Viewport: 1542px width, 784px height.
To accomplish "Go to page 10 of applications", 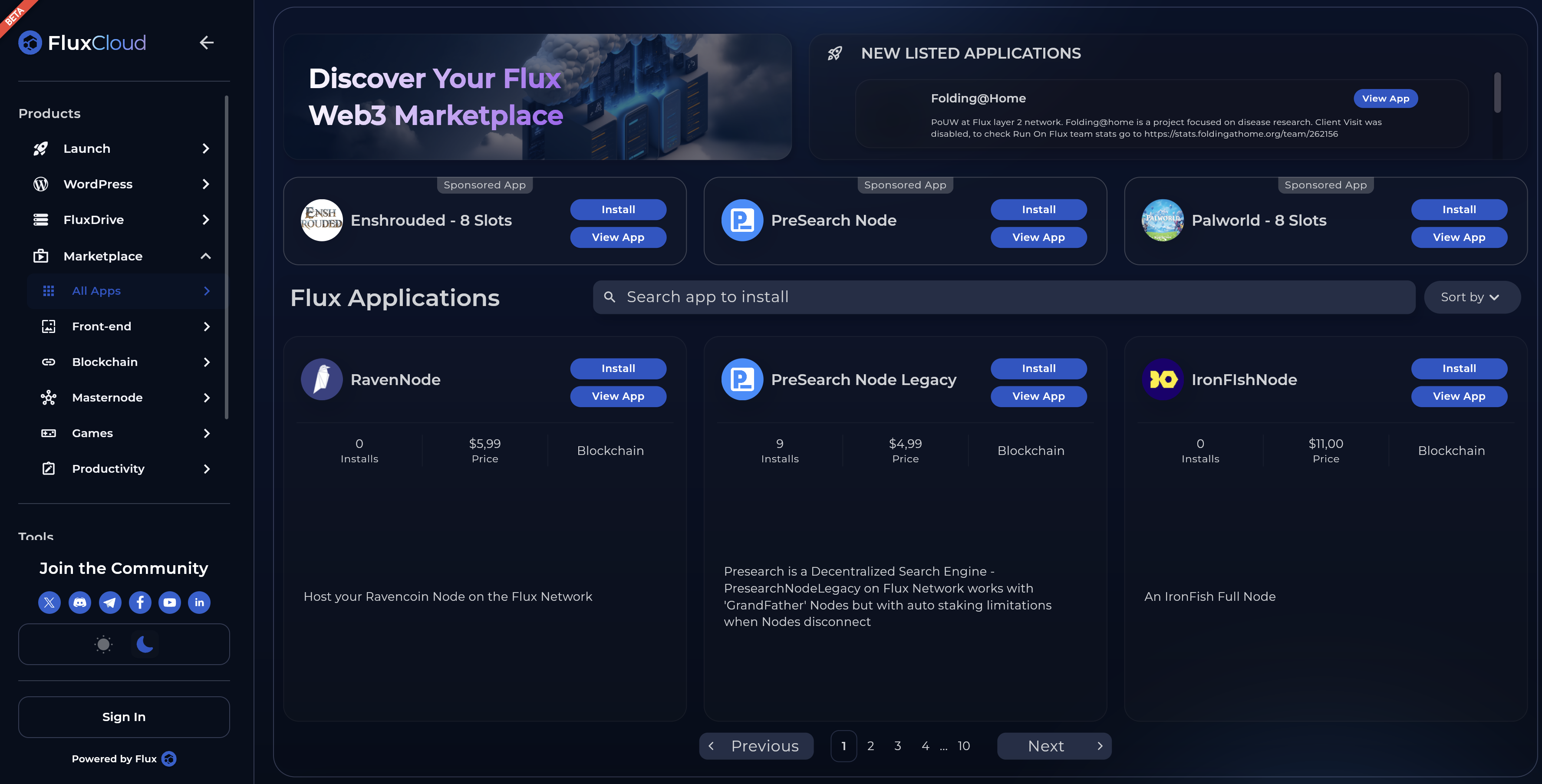I will [x=964, y=746].
